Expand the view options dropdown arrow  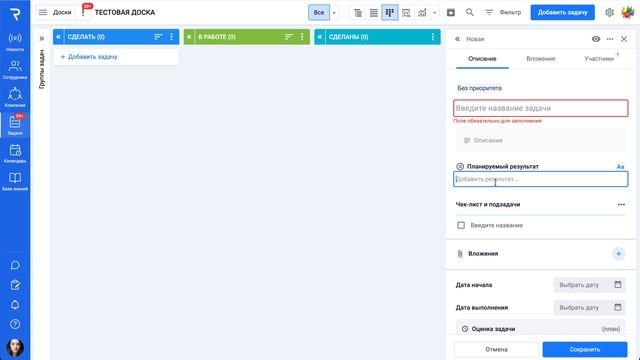434,13
